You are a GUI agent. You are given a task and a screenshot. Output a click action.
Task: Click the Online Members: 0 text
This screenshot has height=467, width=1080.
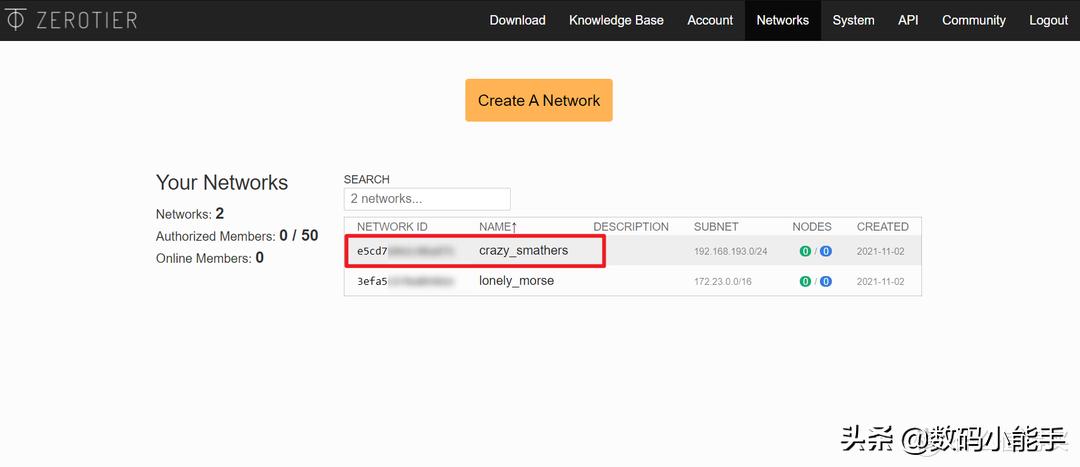[x=210, y=258]
